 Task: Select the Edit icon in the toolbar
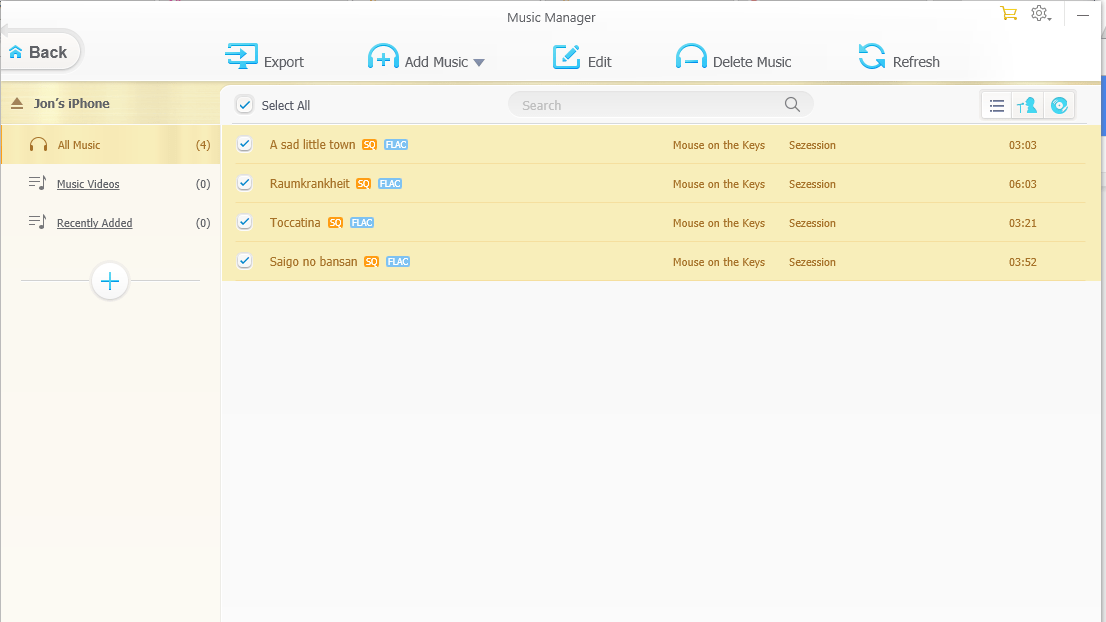coord(566,58)
